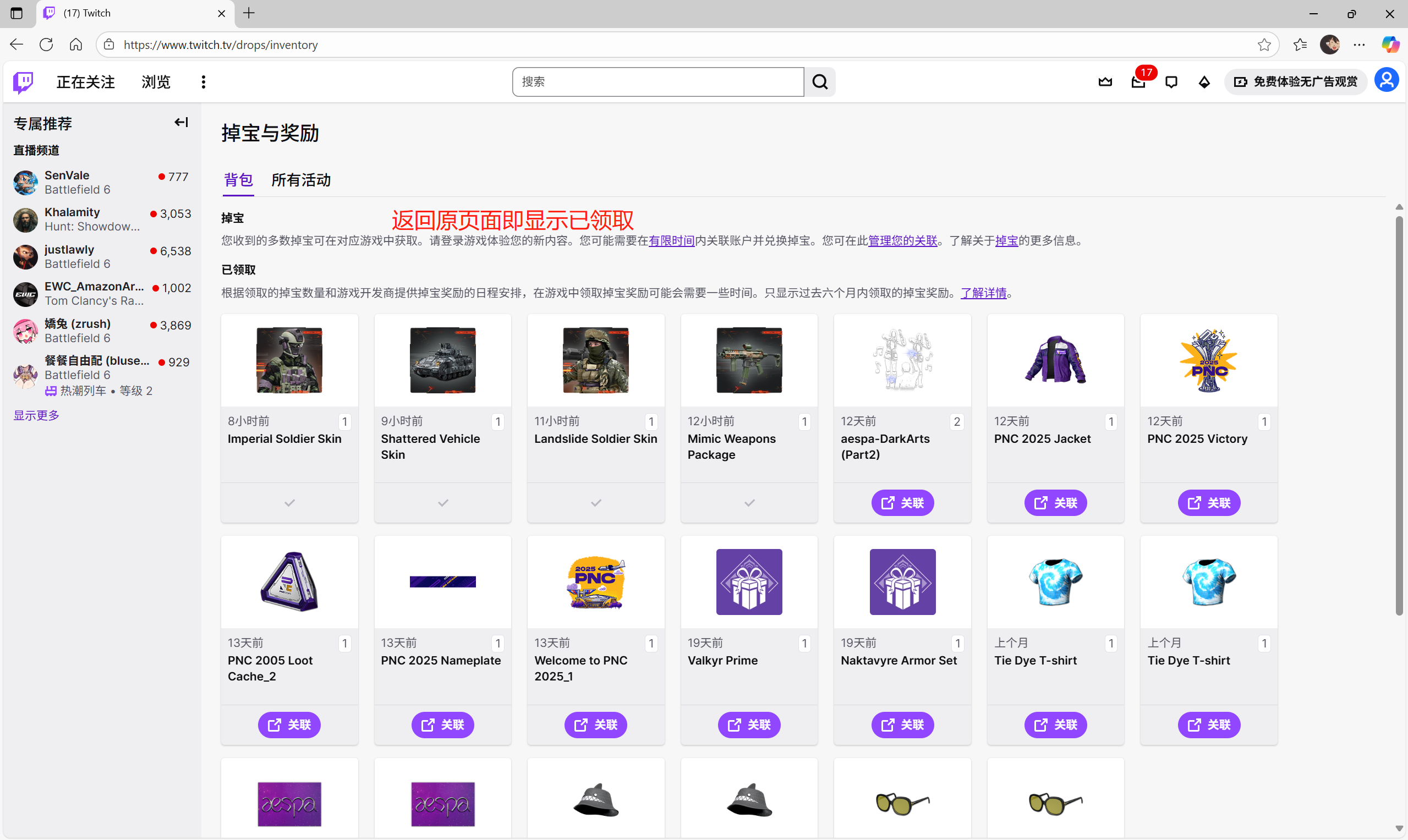Open 浏览 navigation item
1408x840 pixels.
(156, 82)
